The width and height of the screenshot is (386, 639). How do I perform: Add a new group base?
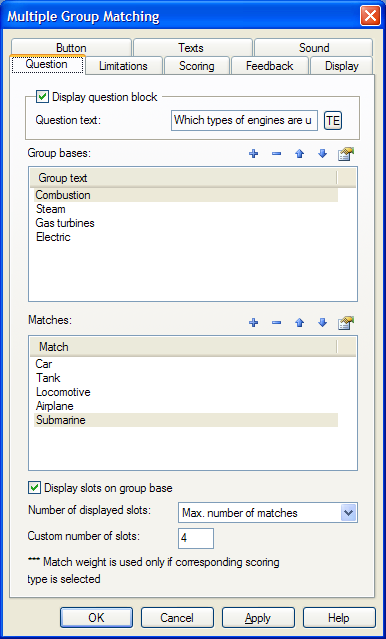click(x=254, y=154)
